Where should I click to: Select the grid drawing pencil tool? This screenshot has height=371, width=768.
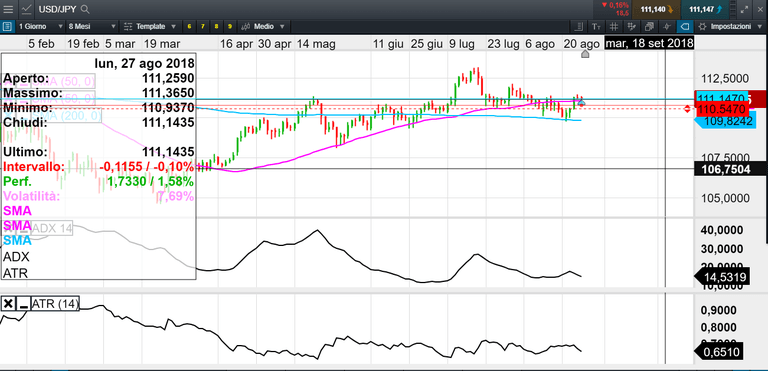631,26
